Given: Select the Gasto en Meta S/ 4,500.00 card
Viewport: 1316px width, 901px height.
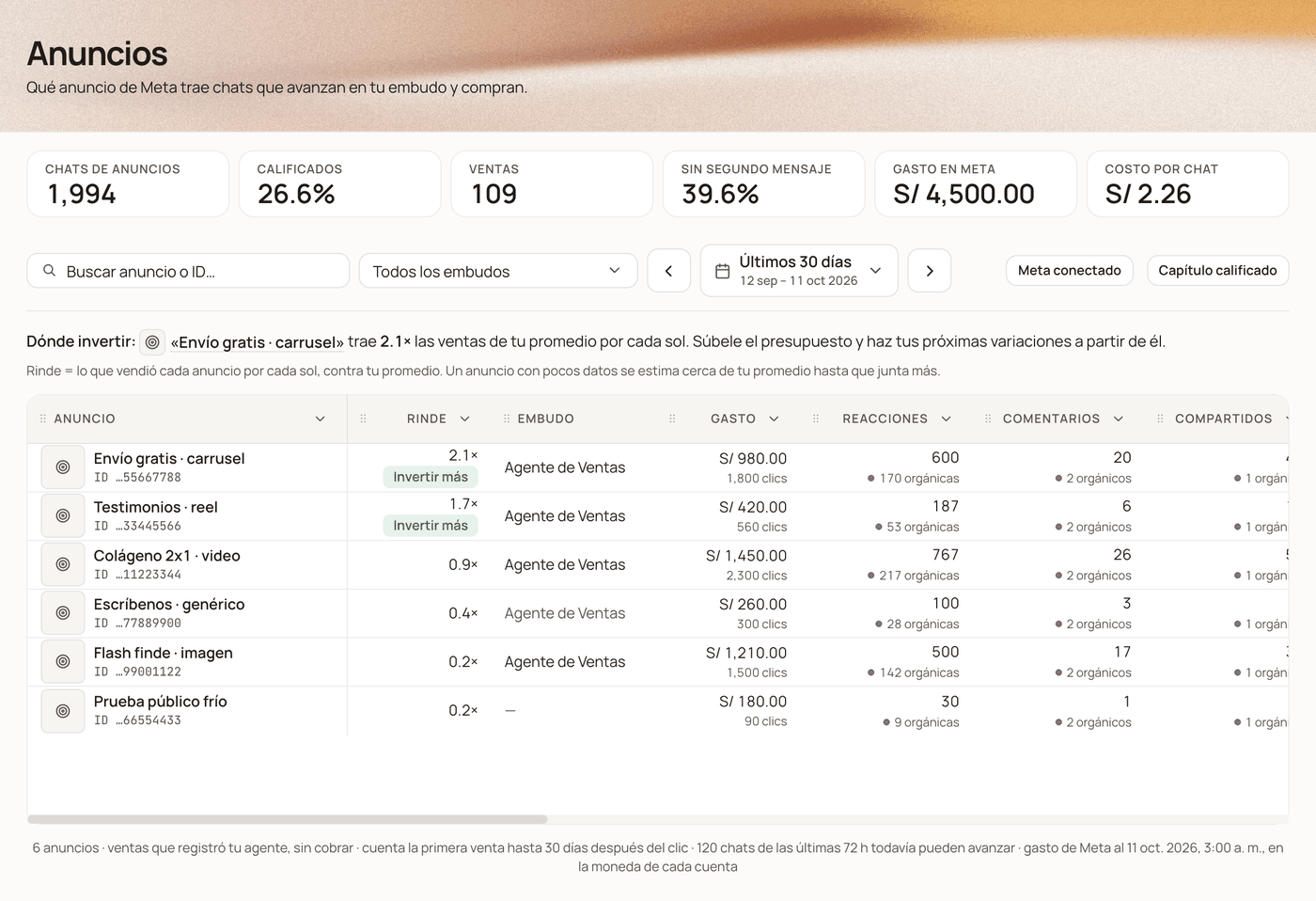Looking at the screenshot, I should tap(976, 184).
